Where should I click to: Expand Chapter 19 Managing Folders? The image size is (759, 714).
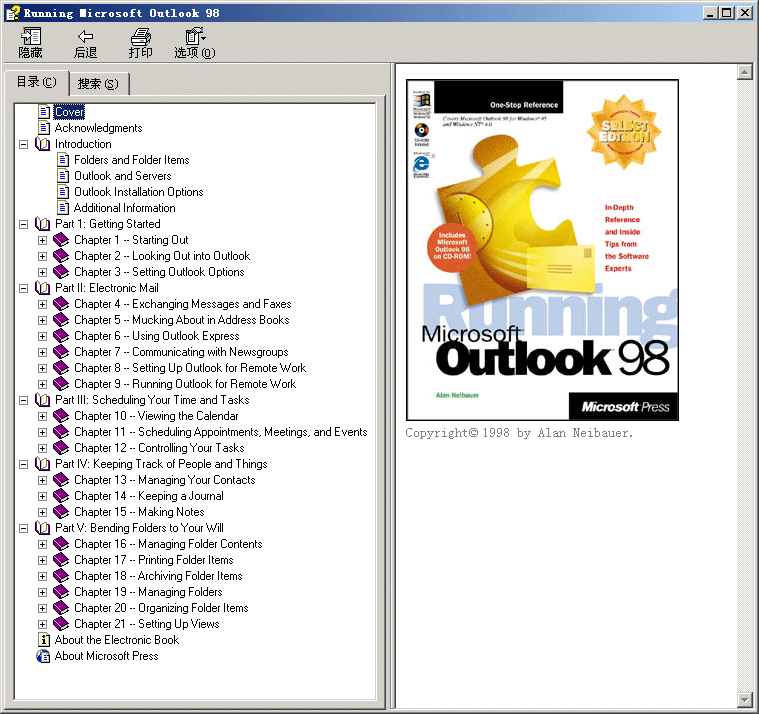pyautogui.click(x=43, y=592)
